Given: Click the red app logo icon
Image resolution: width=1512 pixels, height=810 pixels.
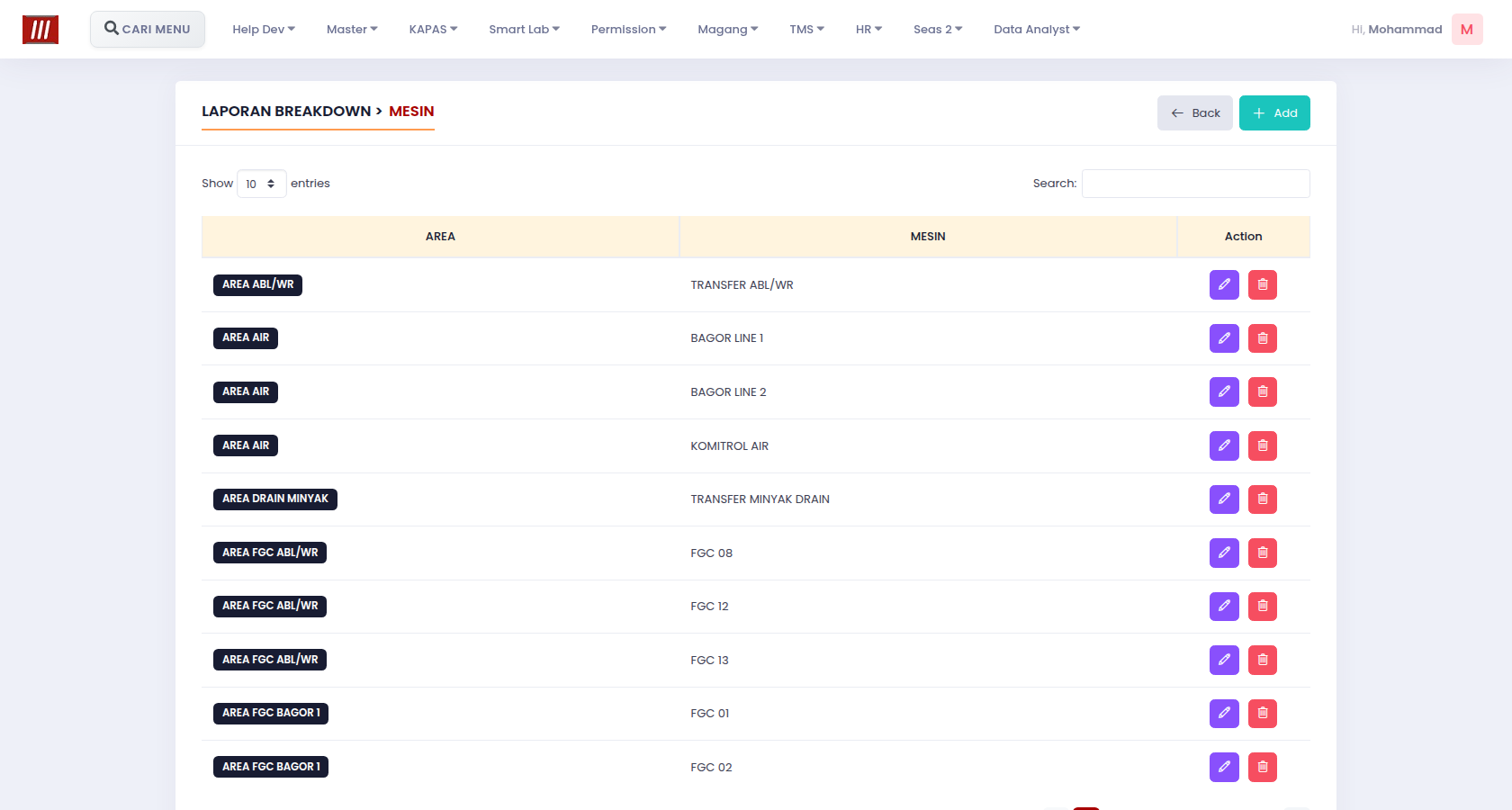Looking at the screenshot, I should pos(40,30).
